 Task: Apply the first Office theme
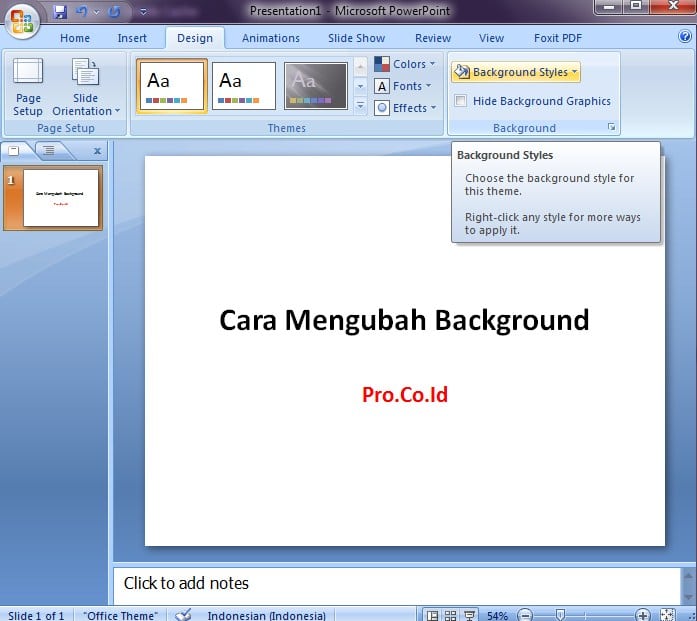172,86
